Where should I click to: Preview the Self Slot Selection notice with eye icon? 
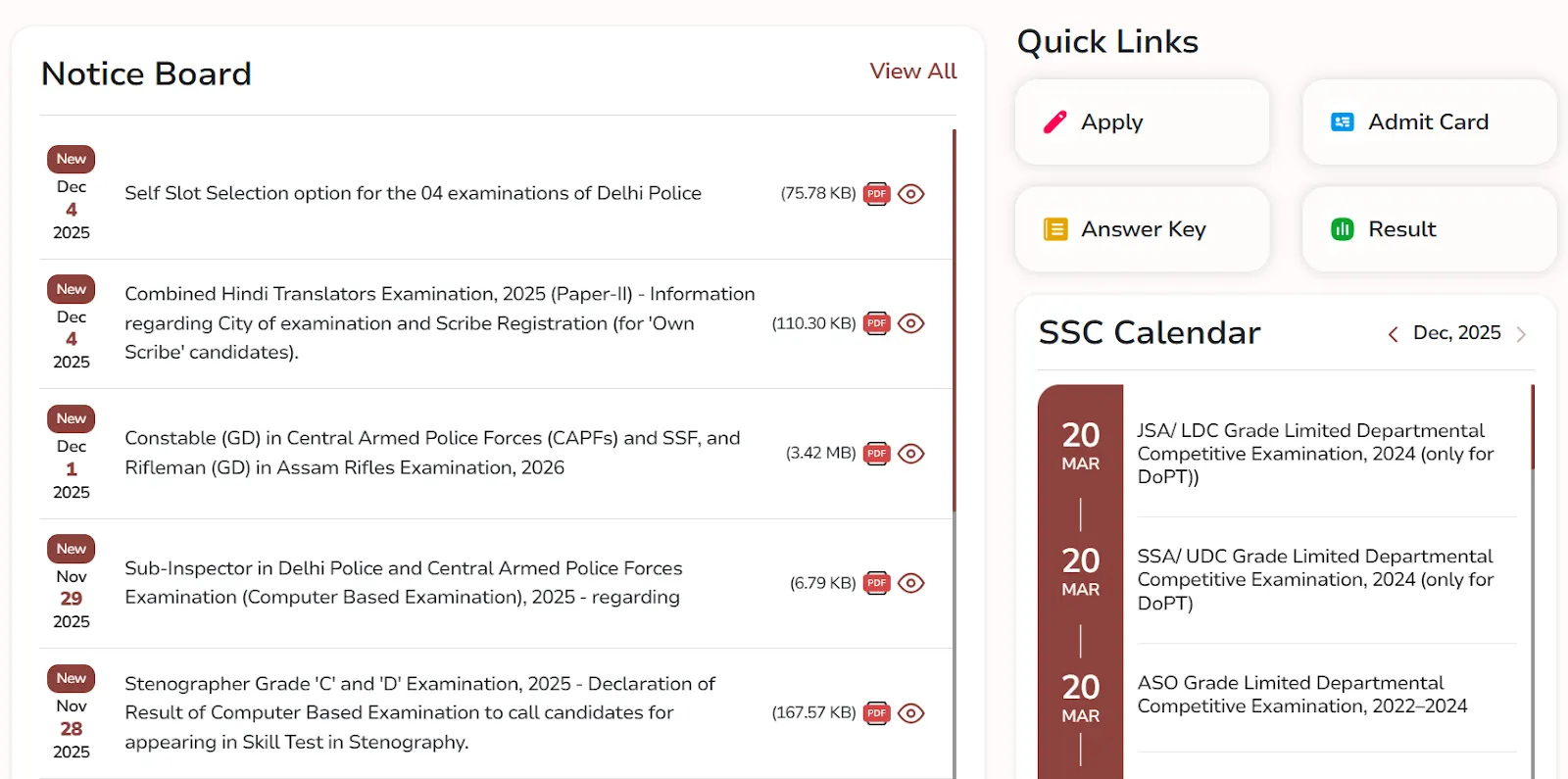click(911, 193)
